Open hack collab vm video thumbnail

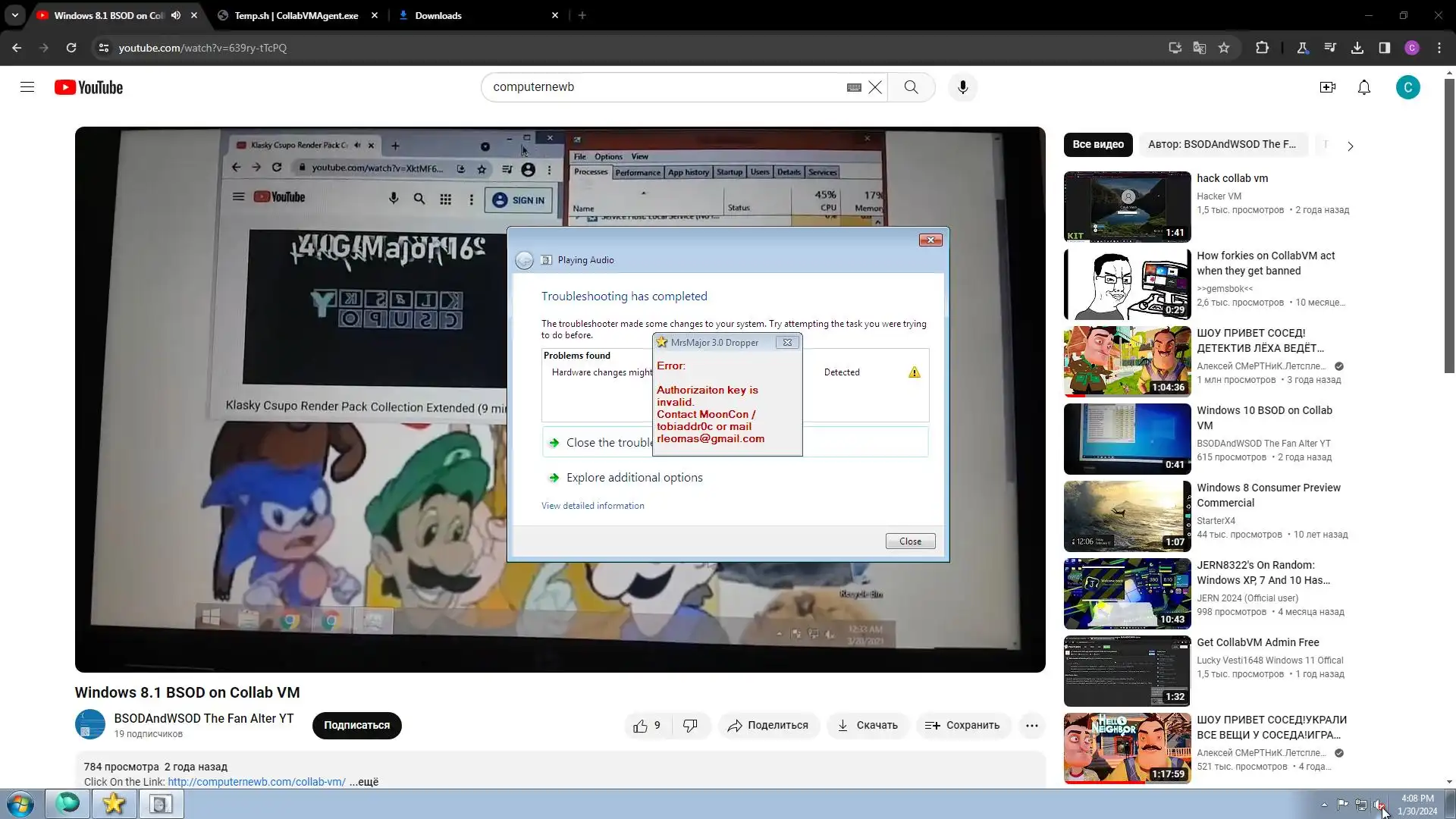coord(1127,206)
